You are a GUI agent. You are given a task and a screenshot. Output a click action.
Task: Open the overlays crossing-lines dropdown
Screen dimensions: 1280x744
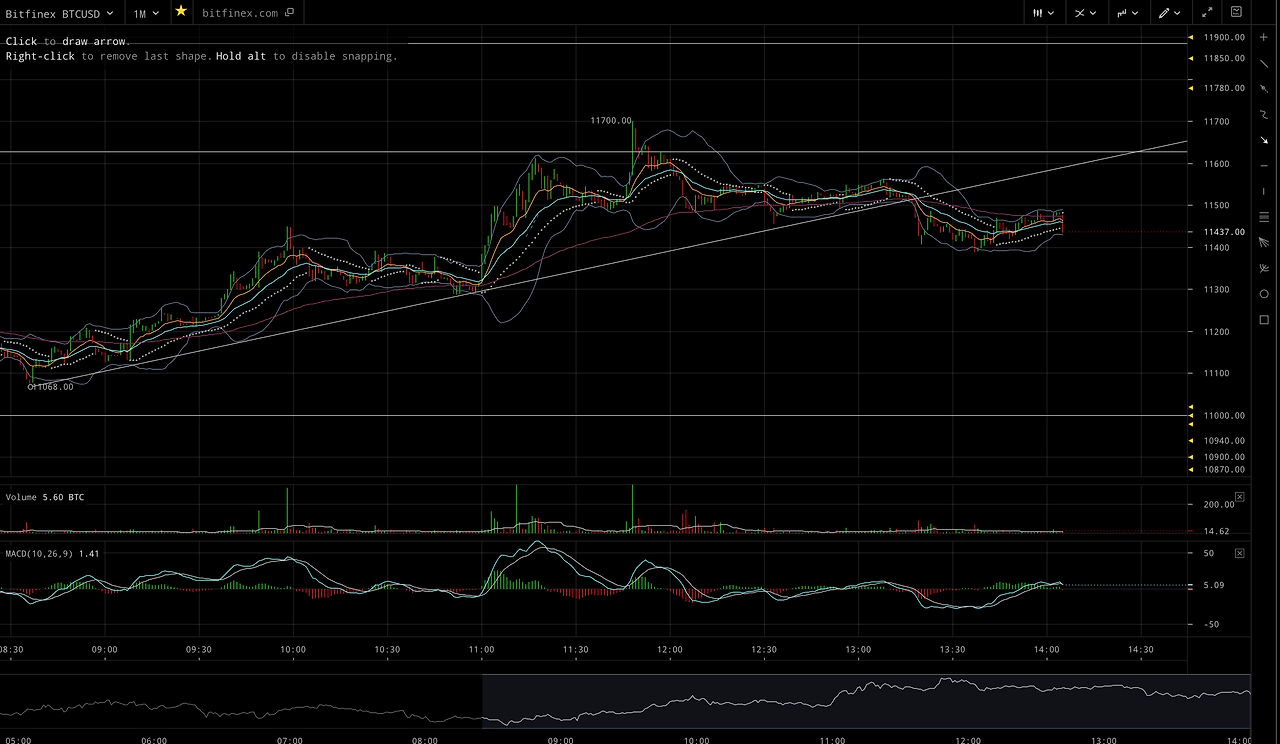click(1086, 13)
